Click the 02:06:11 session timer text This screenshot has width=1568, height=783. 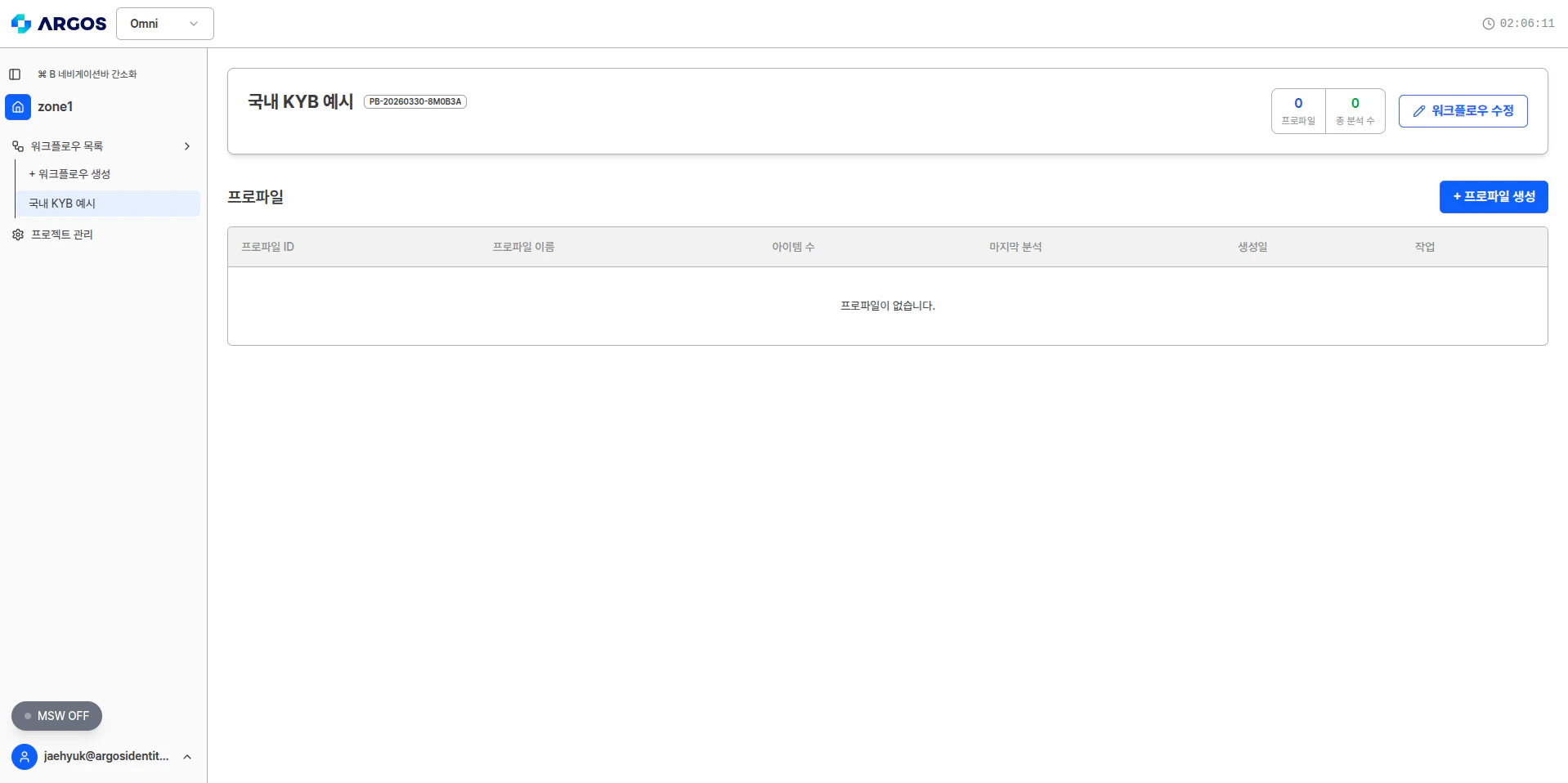(x=1527, y=24)
